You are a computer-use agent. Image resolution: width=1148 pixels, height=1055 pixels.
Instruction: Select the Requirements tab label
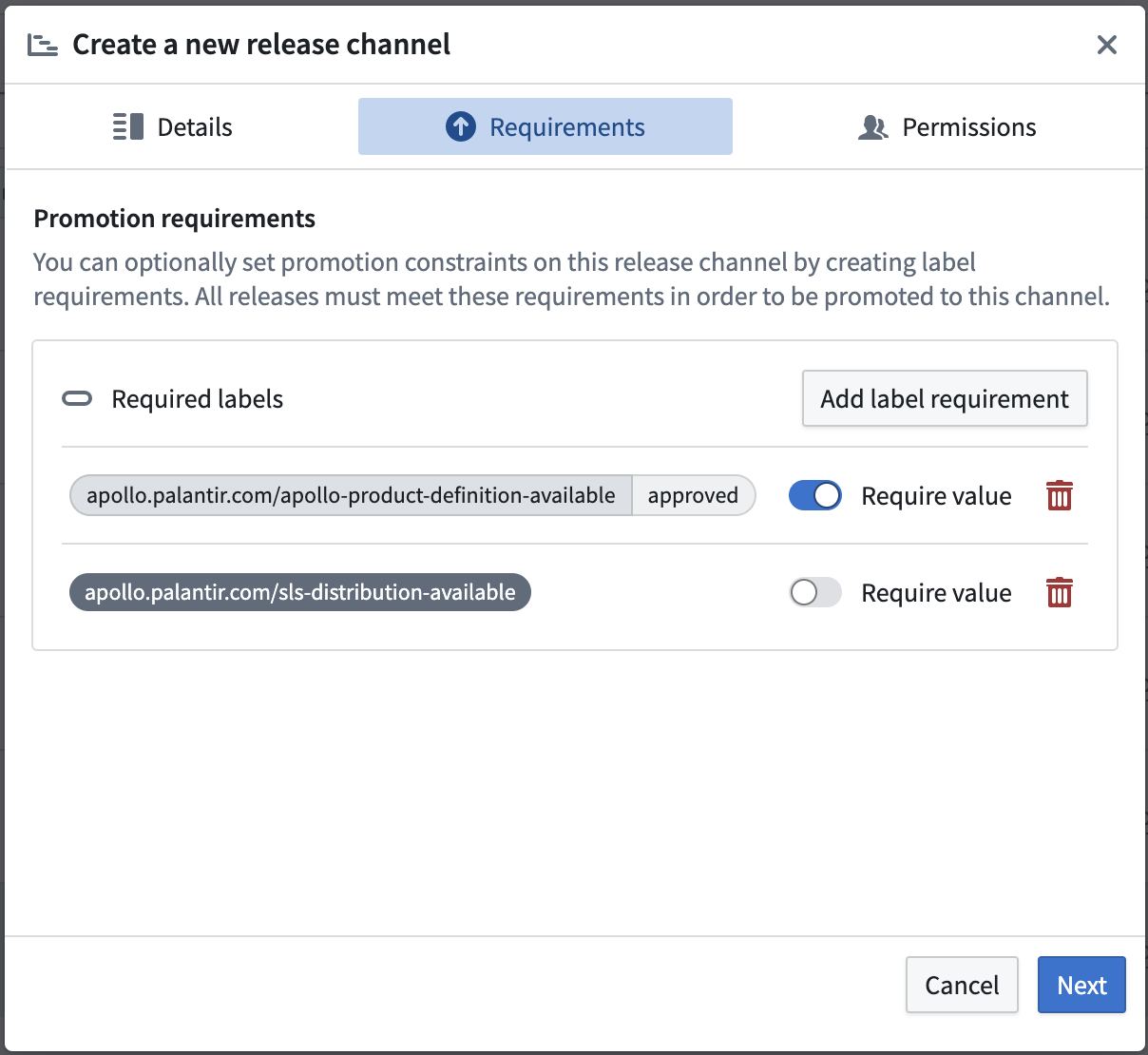pyautogui.click(x=566, y=127)
